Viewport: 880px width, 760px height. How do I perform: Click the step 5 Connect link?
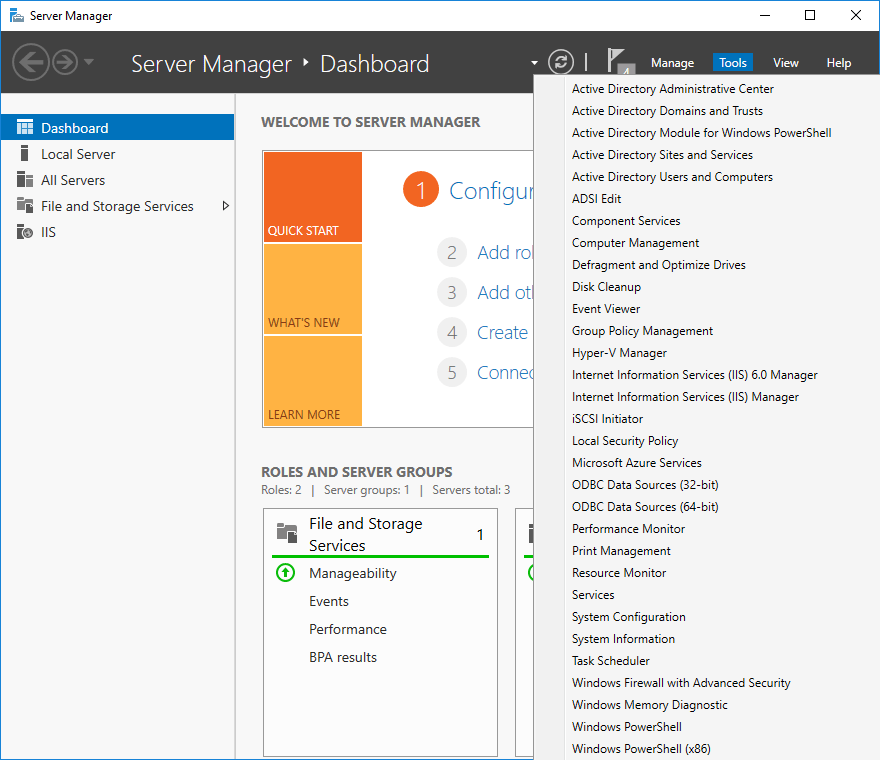[x=505, y=372]
